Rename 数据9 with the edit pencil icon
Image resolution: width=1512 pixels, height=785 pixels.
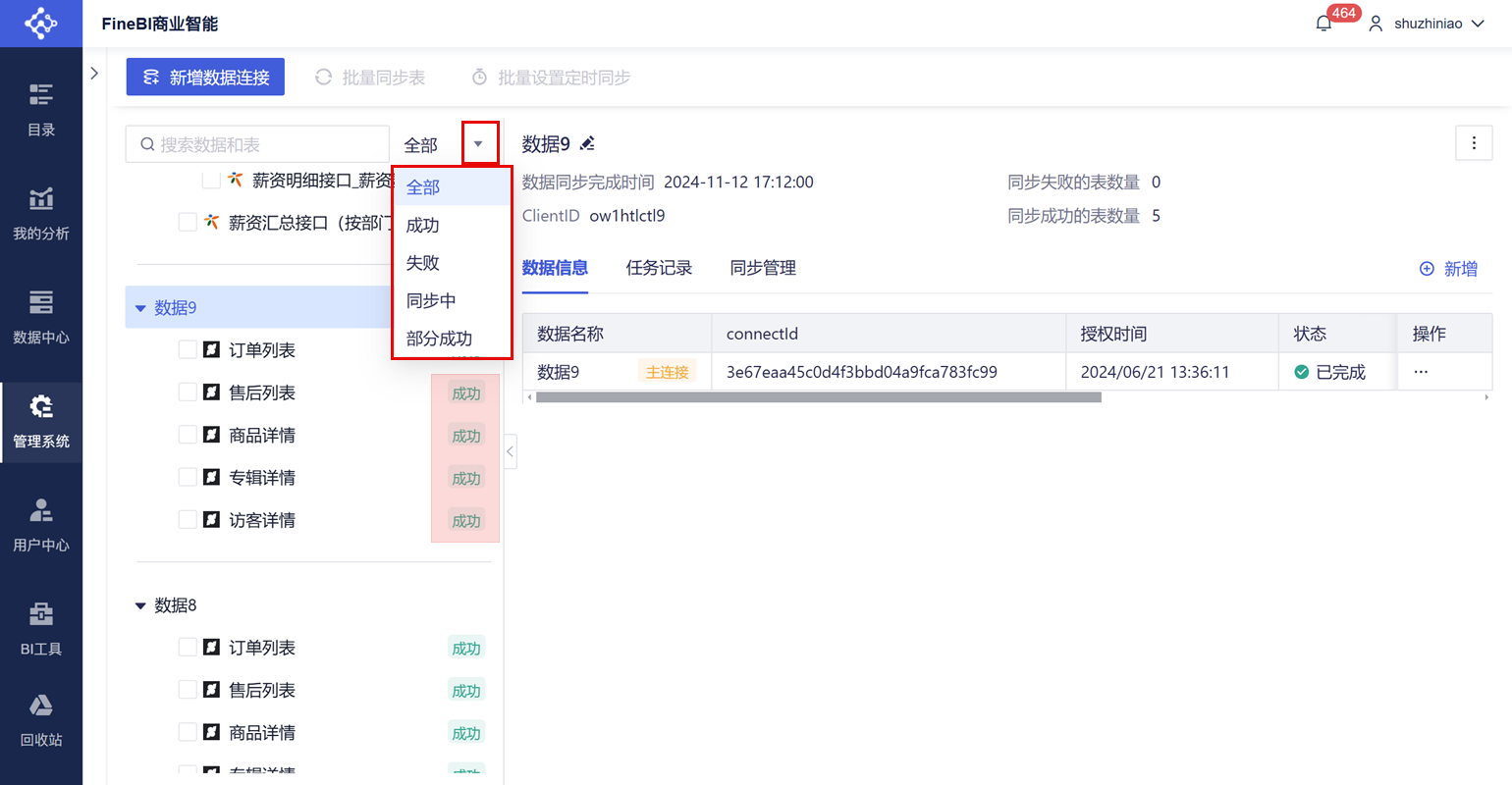point(587,144)
